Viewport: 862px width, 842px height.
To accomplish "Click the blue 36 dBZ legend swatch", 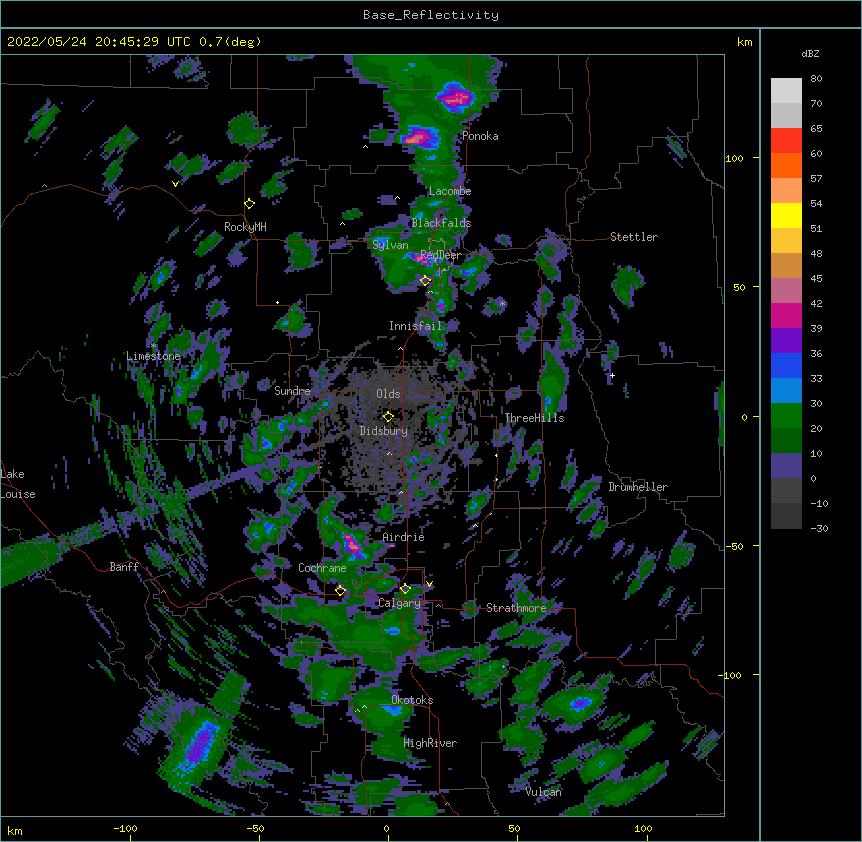I will [x=786, y=365].
